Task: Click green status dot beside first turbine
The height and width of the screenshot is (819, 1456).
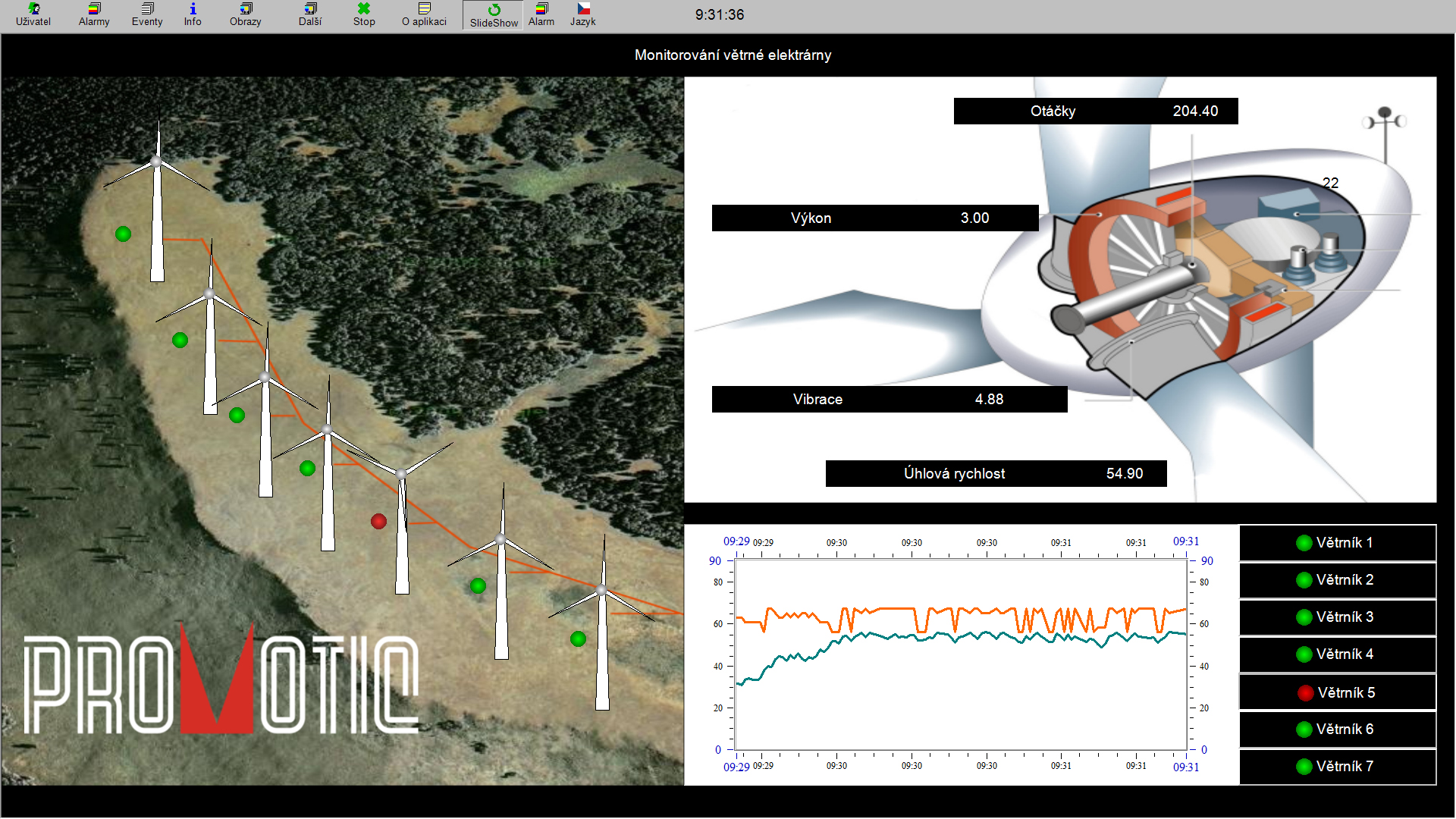Action: click(x=123, y=234)
